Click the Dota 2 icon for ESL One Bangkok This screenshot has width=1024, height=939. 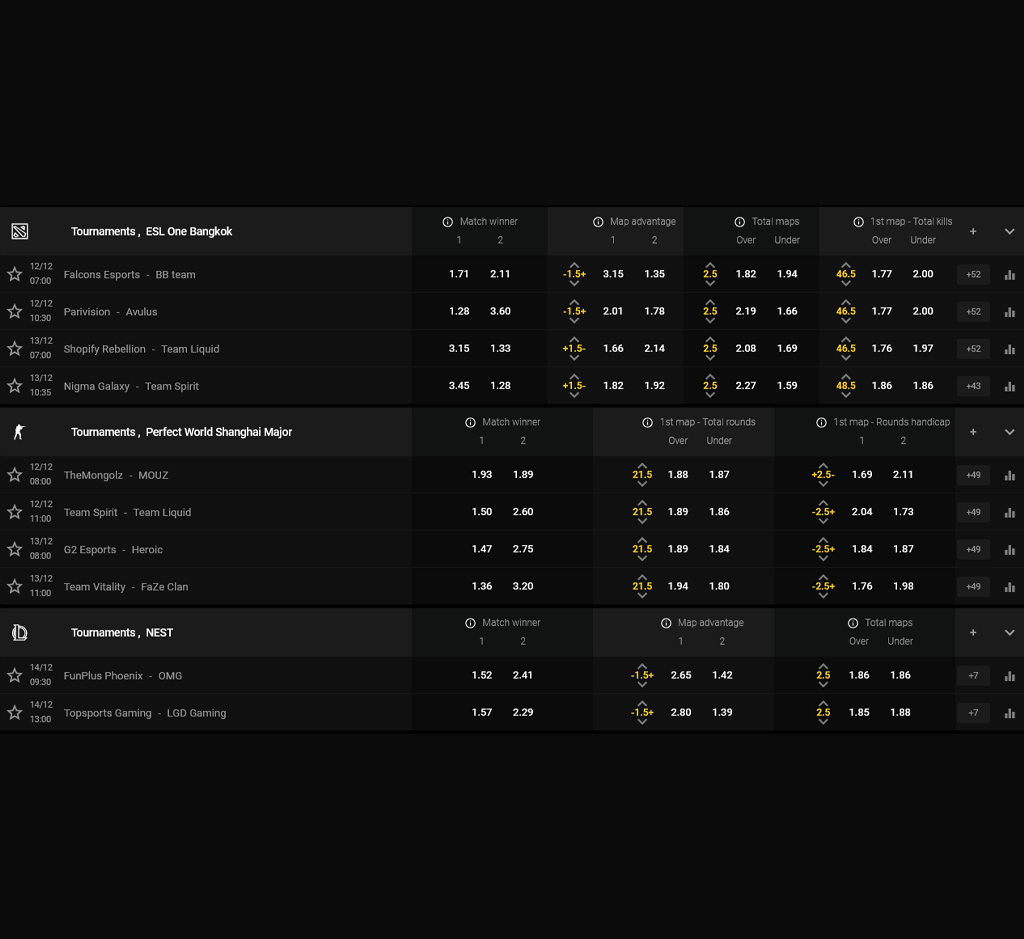pos(20,231)
